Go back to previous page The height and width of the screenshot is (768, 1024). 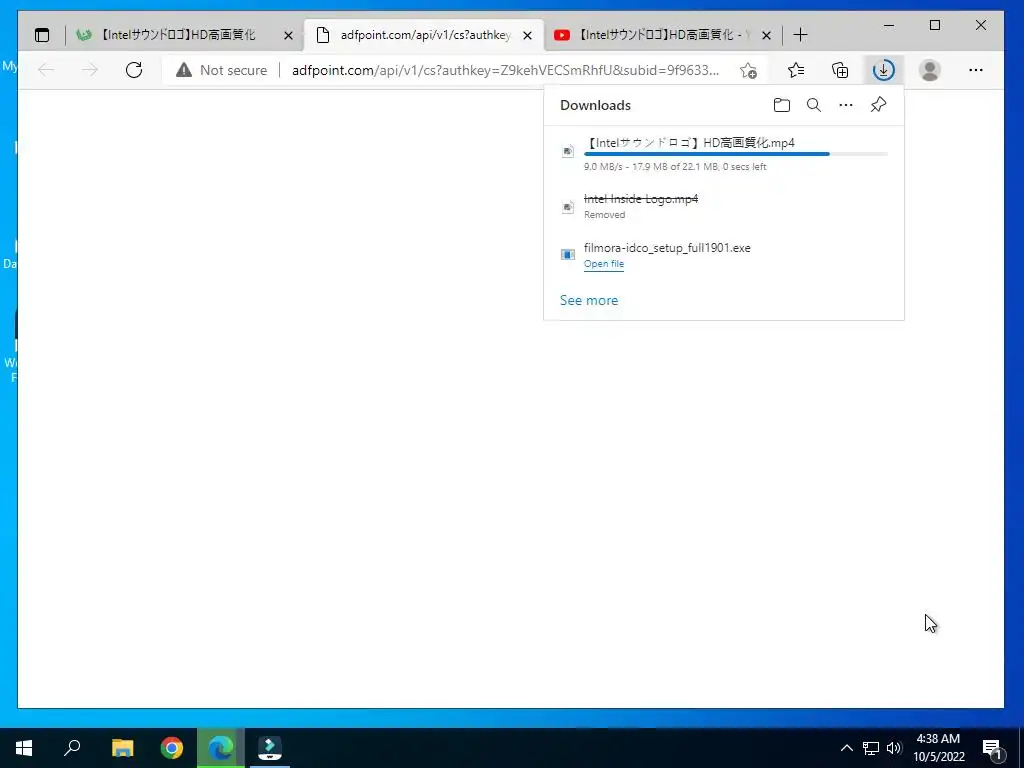(46, 70)
